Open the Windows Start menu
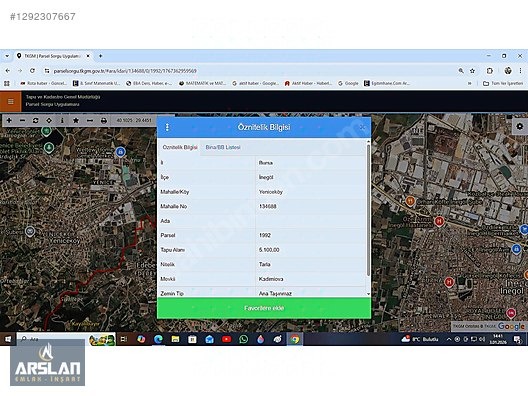The height and width of the screenshot is (396, 528). pos(7,339)
